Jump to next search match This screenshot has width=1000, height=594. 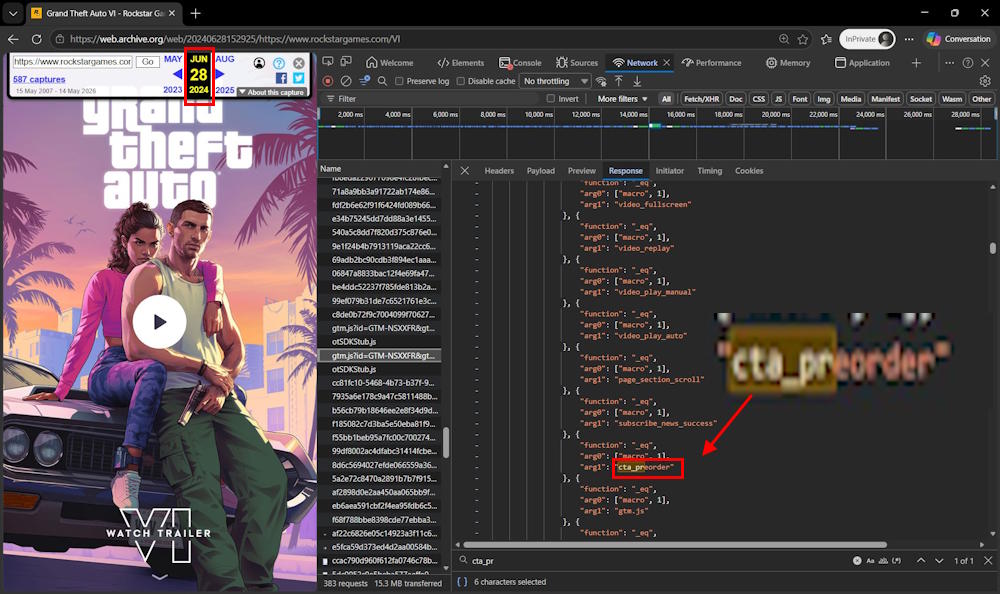939,560
